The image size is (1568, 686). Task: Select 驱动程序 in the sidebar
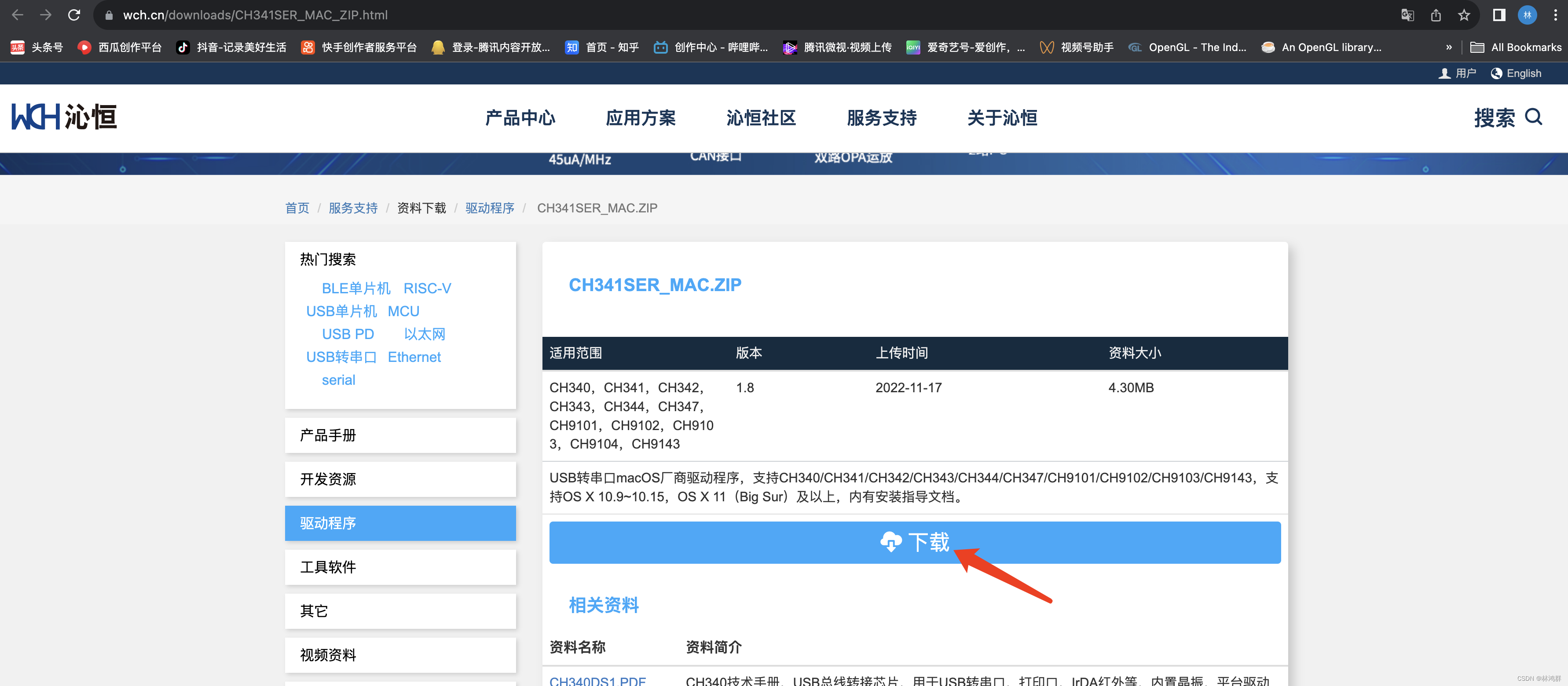[400, 523]
